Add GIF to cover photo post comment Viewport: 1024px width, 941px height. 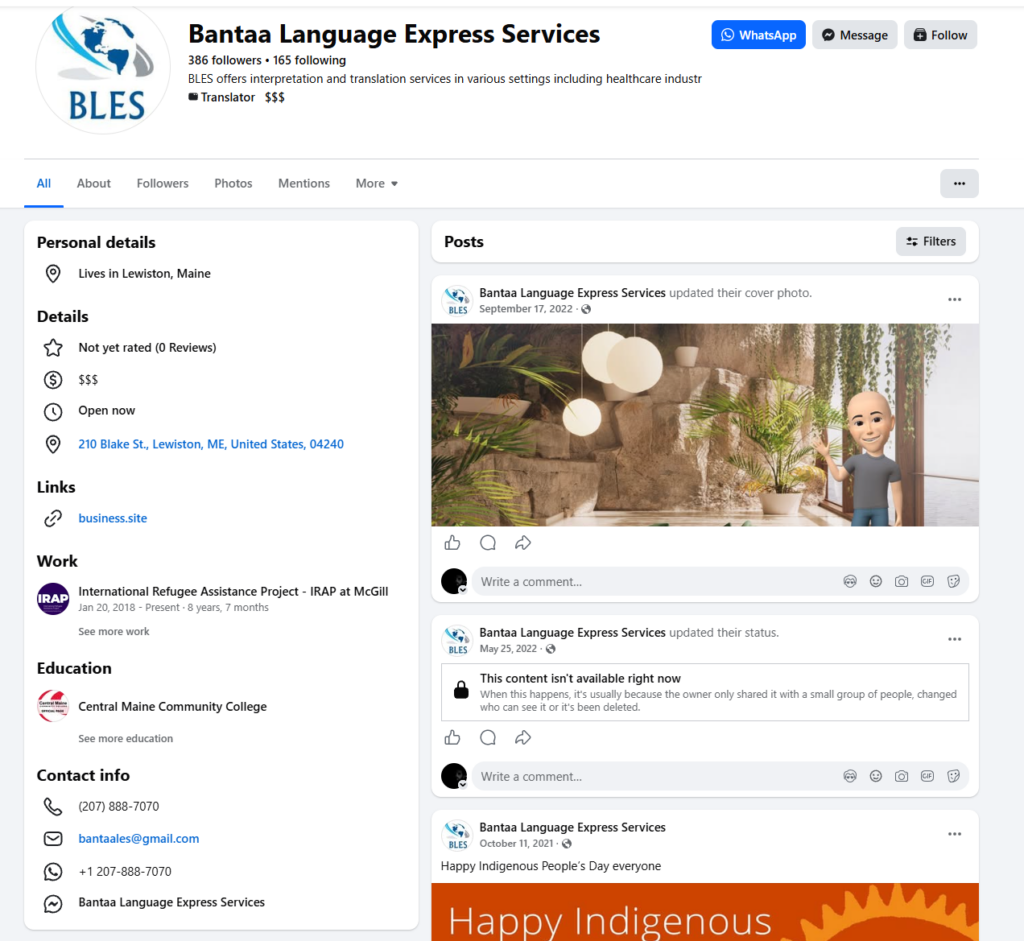[x=927, y=581]
